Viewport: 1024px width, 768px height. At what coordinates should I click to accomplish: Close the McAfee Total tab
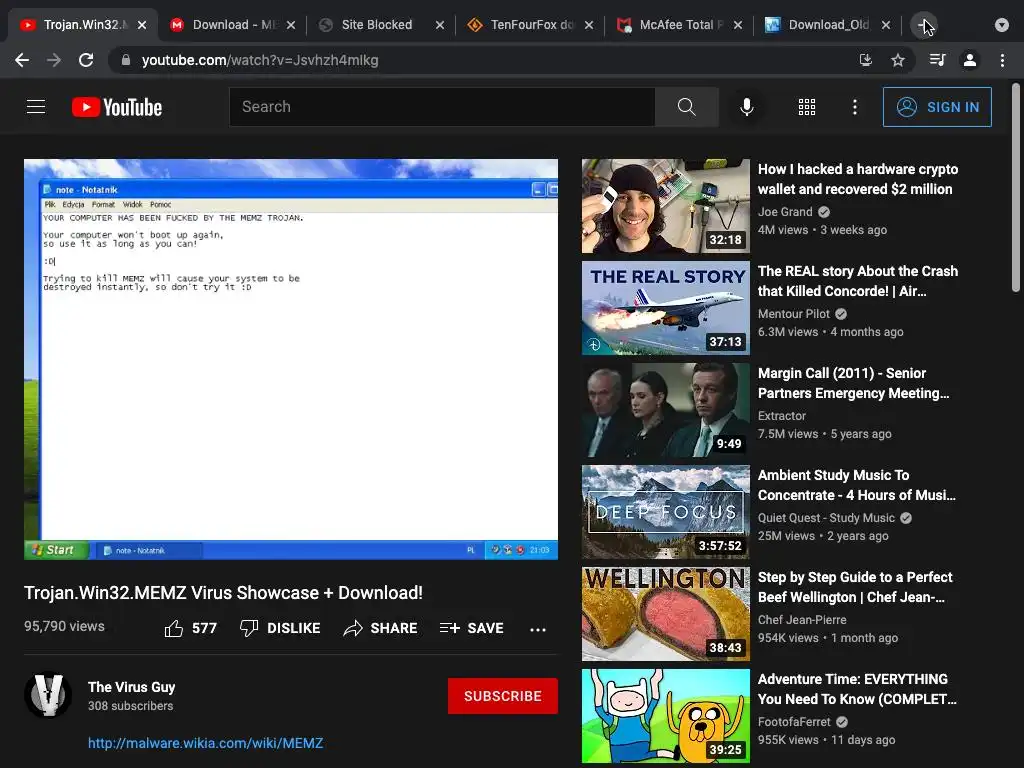[x=737, y=25]
